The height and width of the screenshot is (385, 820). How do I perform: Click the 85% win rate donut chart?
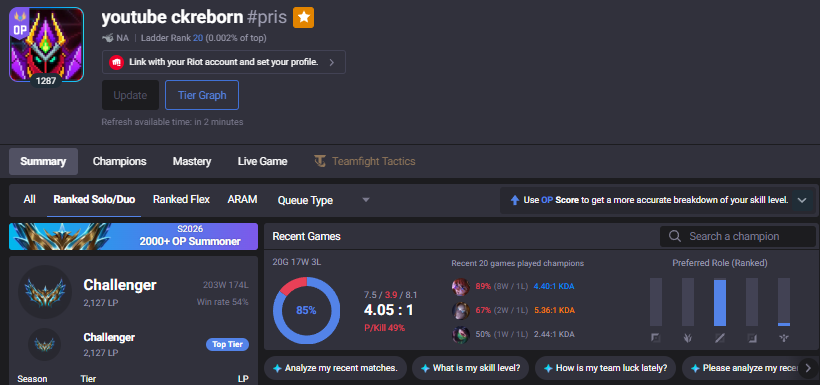306,310
